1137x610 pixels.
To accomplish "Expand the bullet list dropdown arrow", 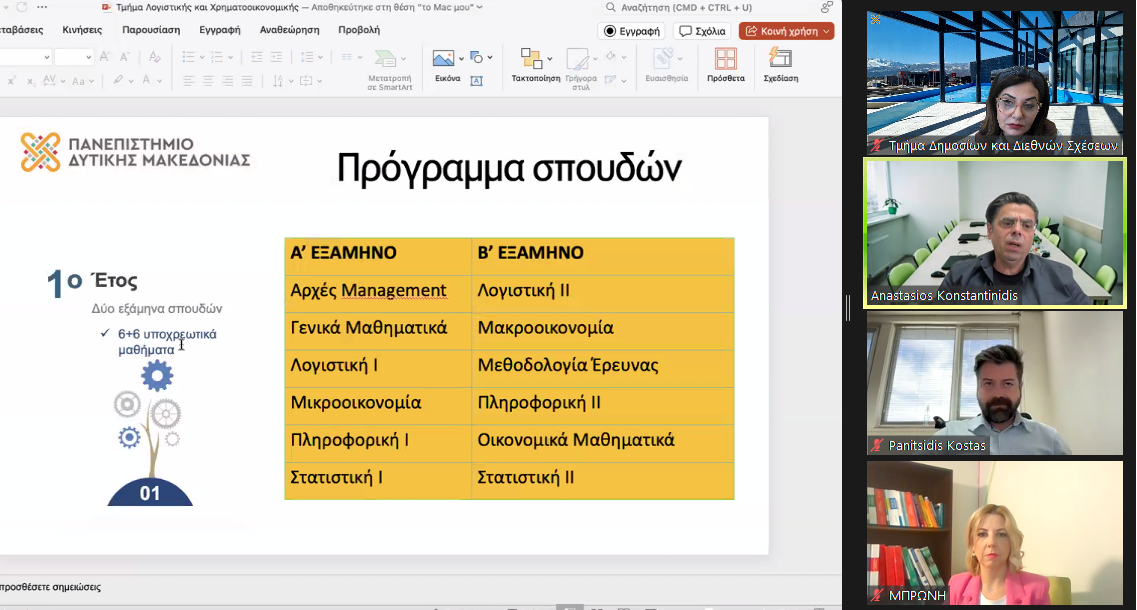I will pyautogui.click(x=201, y=57).
